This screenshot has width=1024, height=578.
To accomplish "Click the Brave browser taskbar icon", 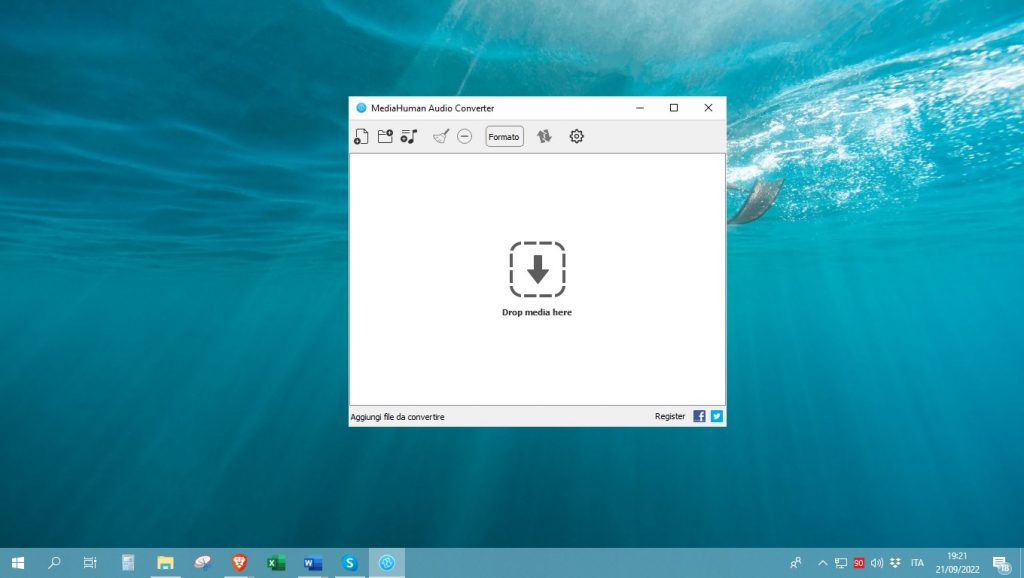I will click(239, 563).
